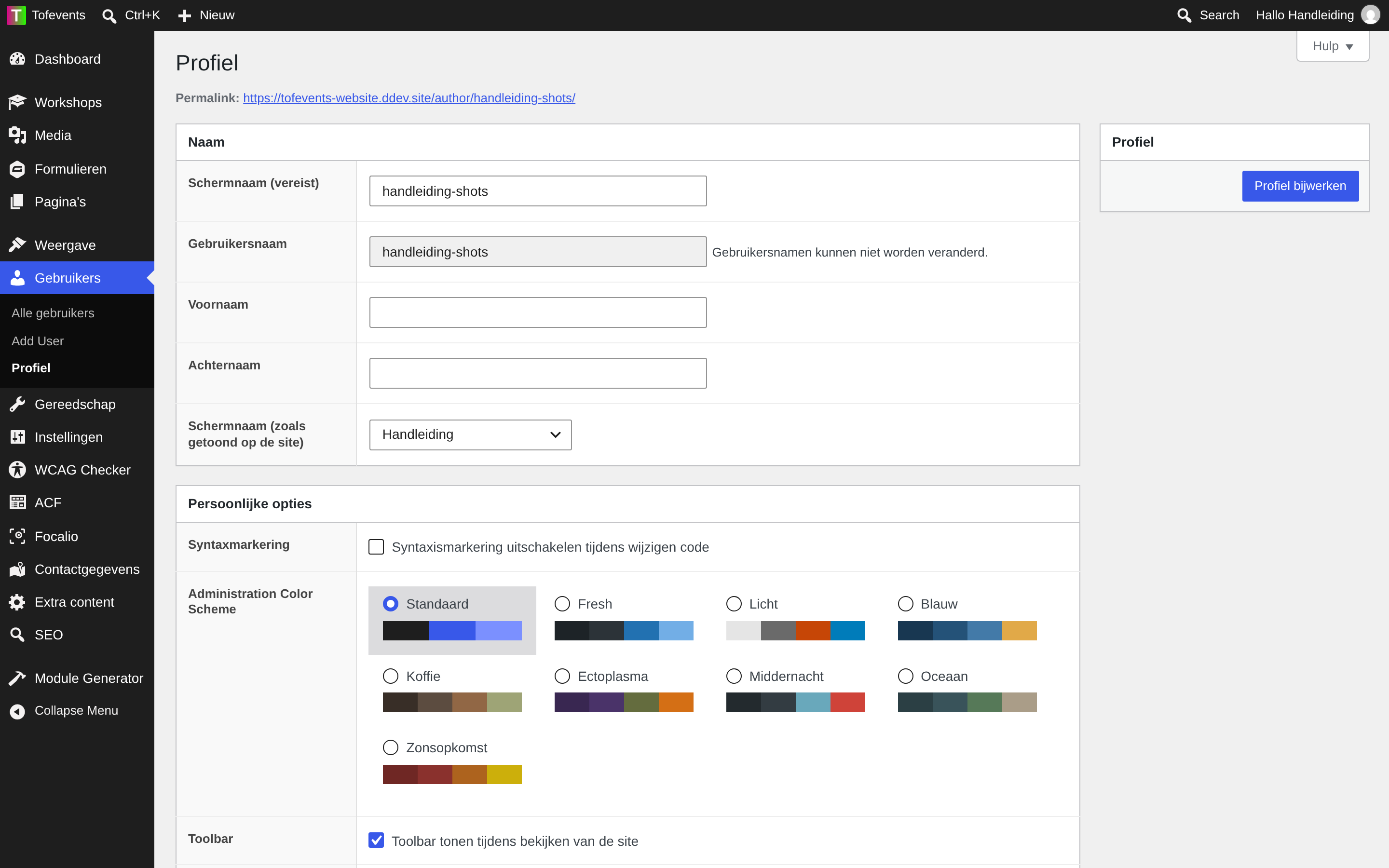Click the Workshops graduation cap icon
Screen dimensions: 1389x868
(x=17, y=102)
